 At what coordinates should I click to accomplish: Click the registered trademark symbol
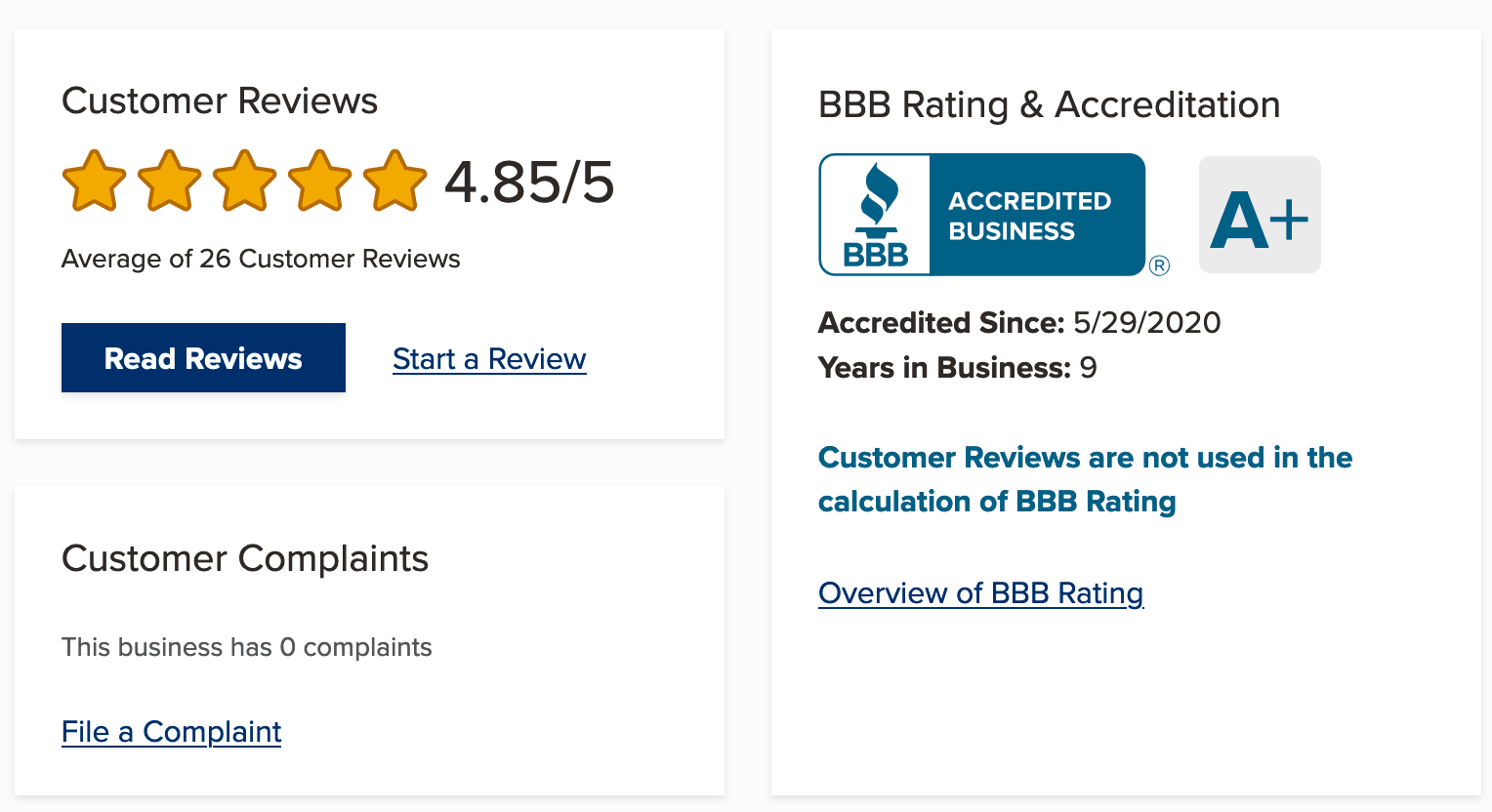point(1159,265)
